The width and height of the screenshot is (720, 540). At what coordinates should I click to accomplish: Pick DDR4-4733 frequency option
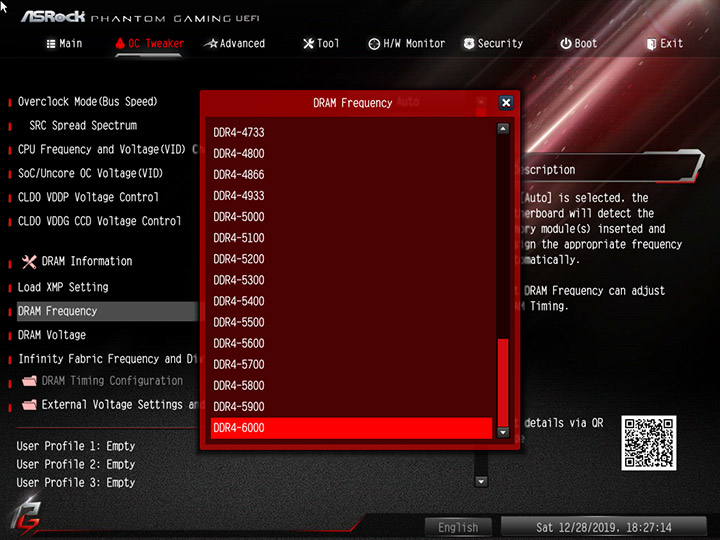[x=351, y=132]
